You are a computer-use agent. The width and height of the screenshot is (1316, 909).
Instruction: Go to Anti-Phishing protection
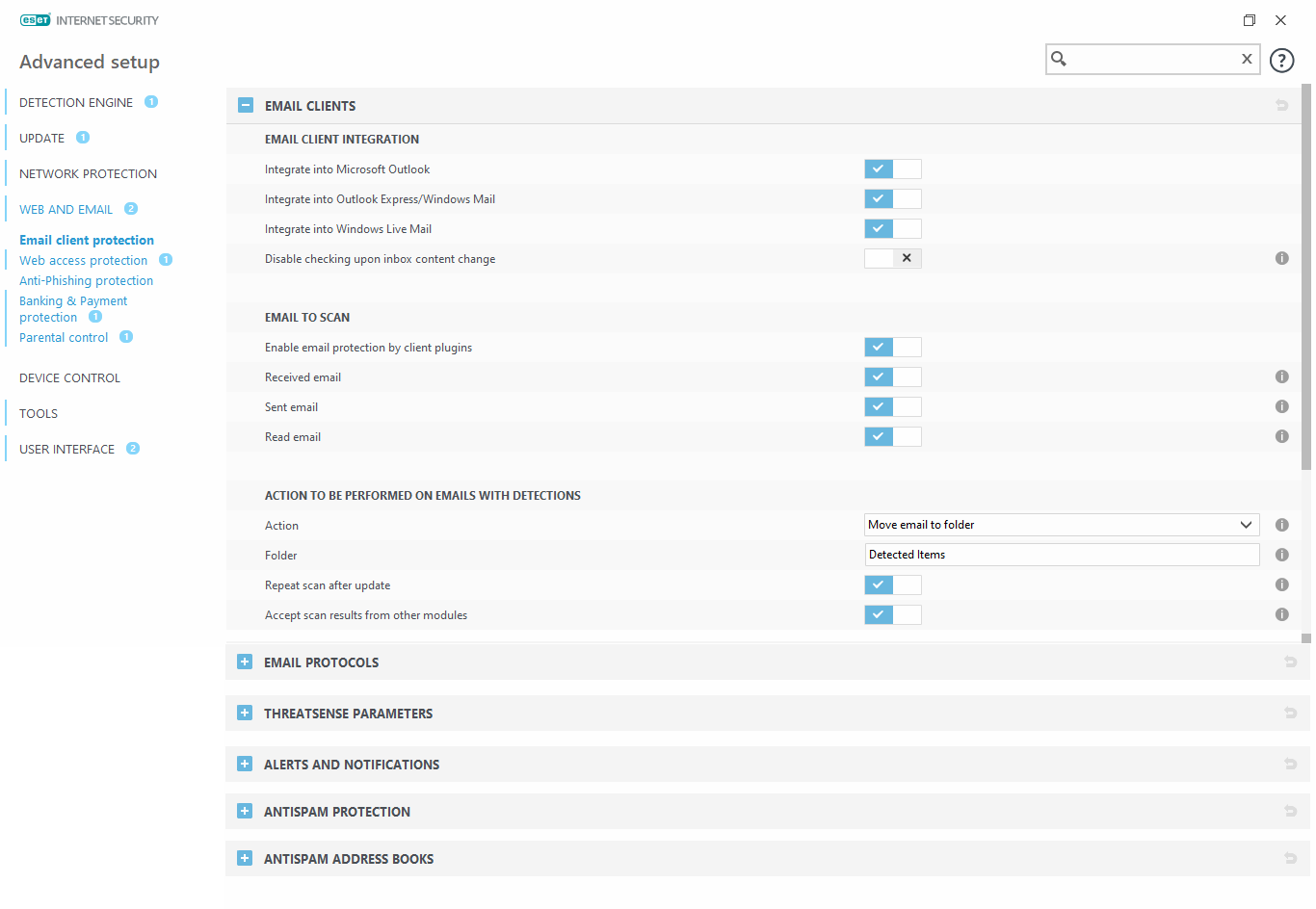pos(87,280)
